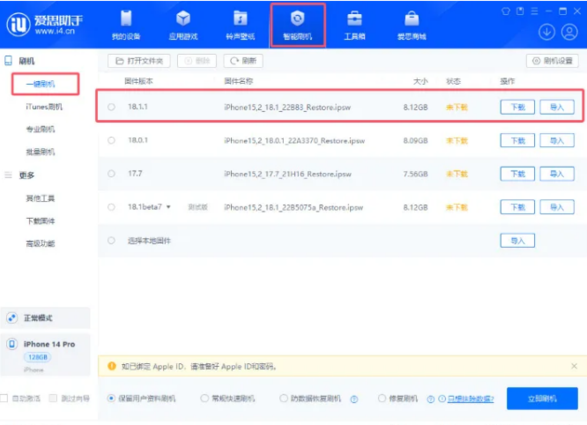Visit the 爱思商城 store tab
The height and width of the screenshot is (425, 587).
[x=412, y=25]
